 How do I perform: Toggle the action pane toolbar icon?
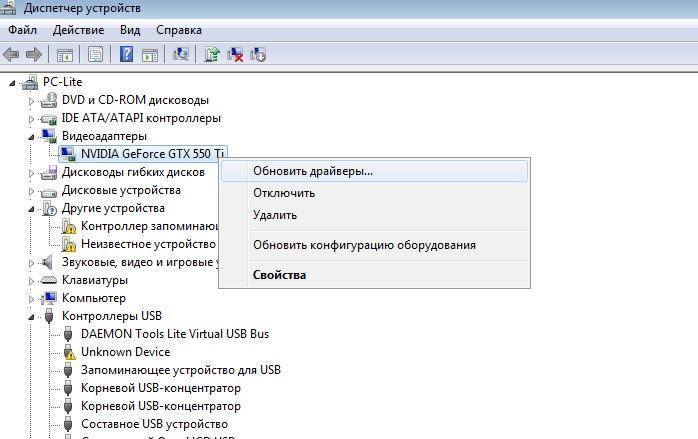(x=150, y=55)
